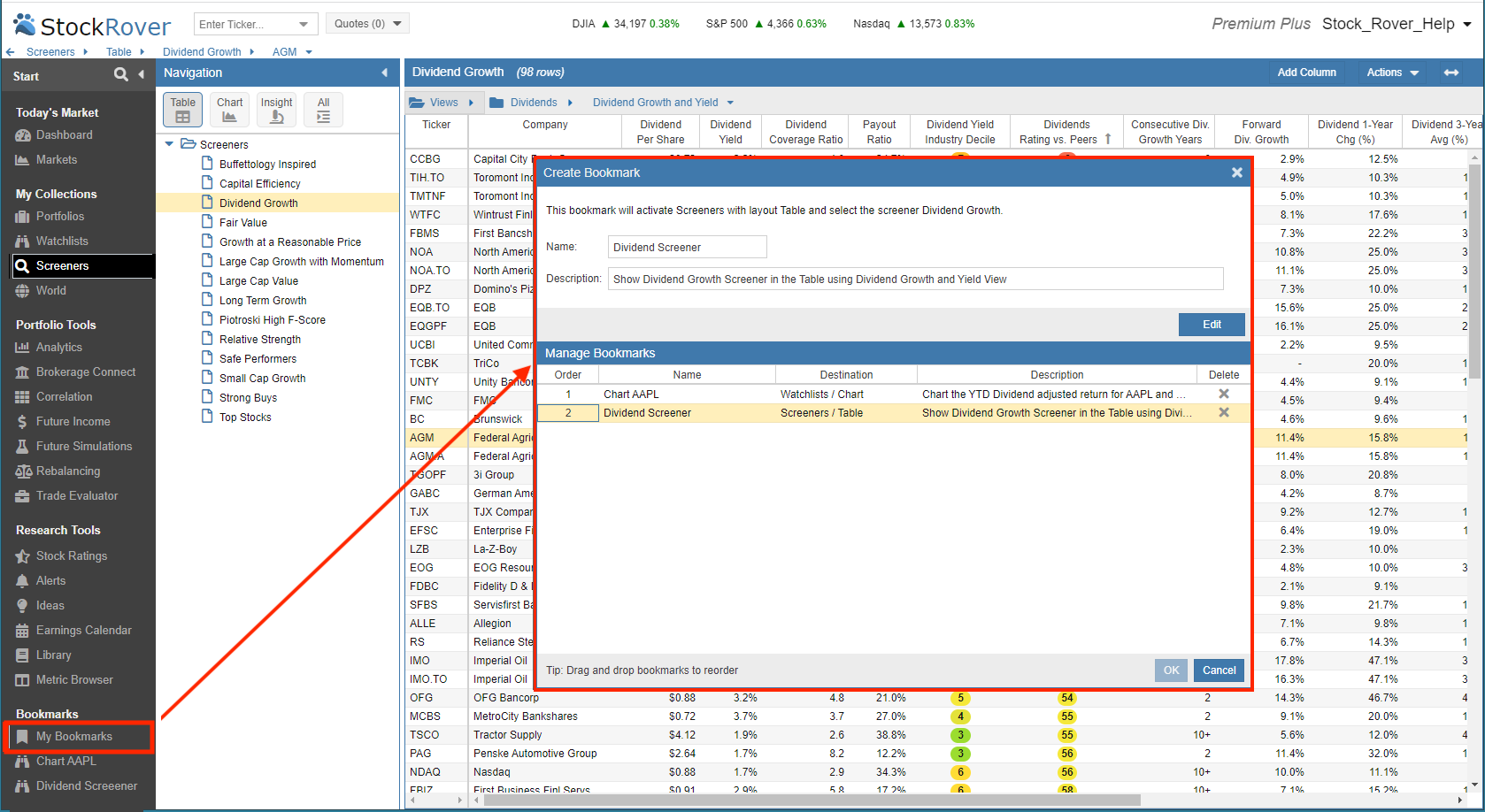Select Chart AAPL bookmark row
The image size is (1485, 812).
click(x=894, y=395)
